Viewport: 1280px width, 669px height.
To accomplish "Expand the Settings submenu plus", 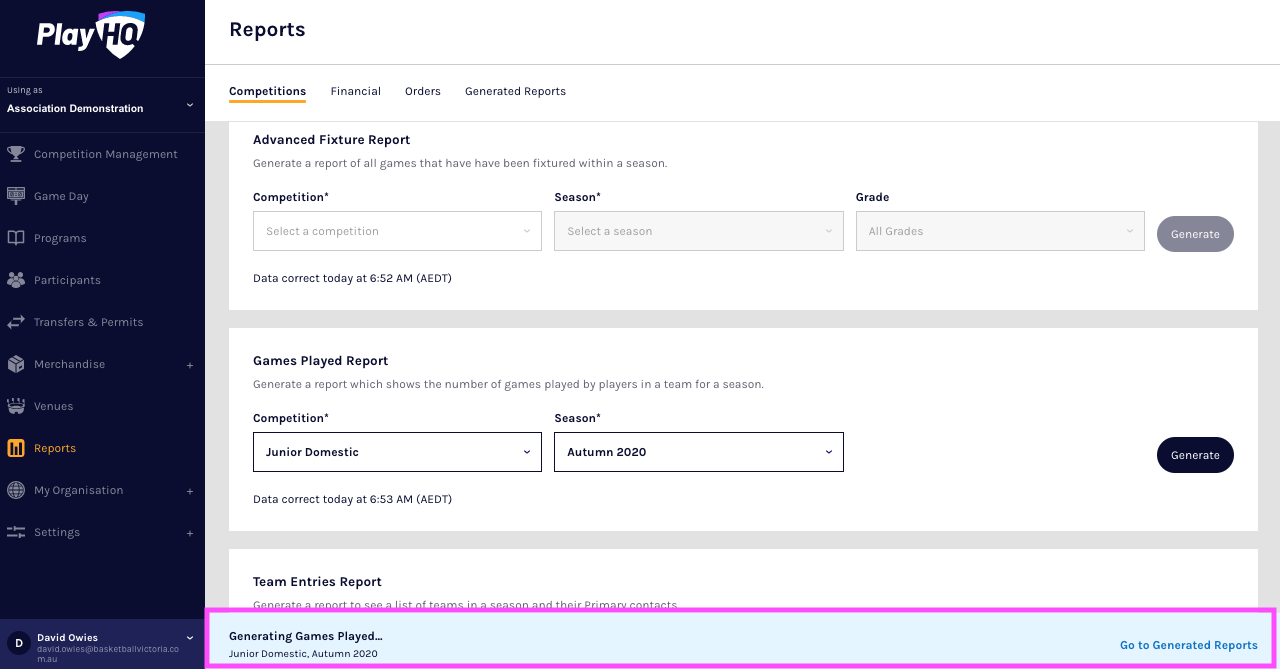I will coord(190,533).
